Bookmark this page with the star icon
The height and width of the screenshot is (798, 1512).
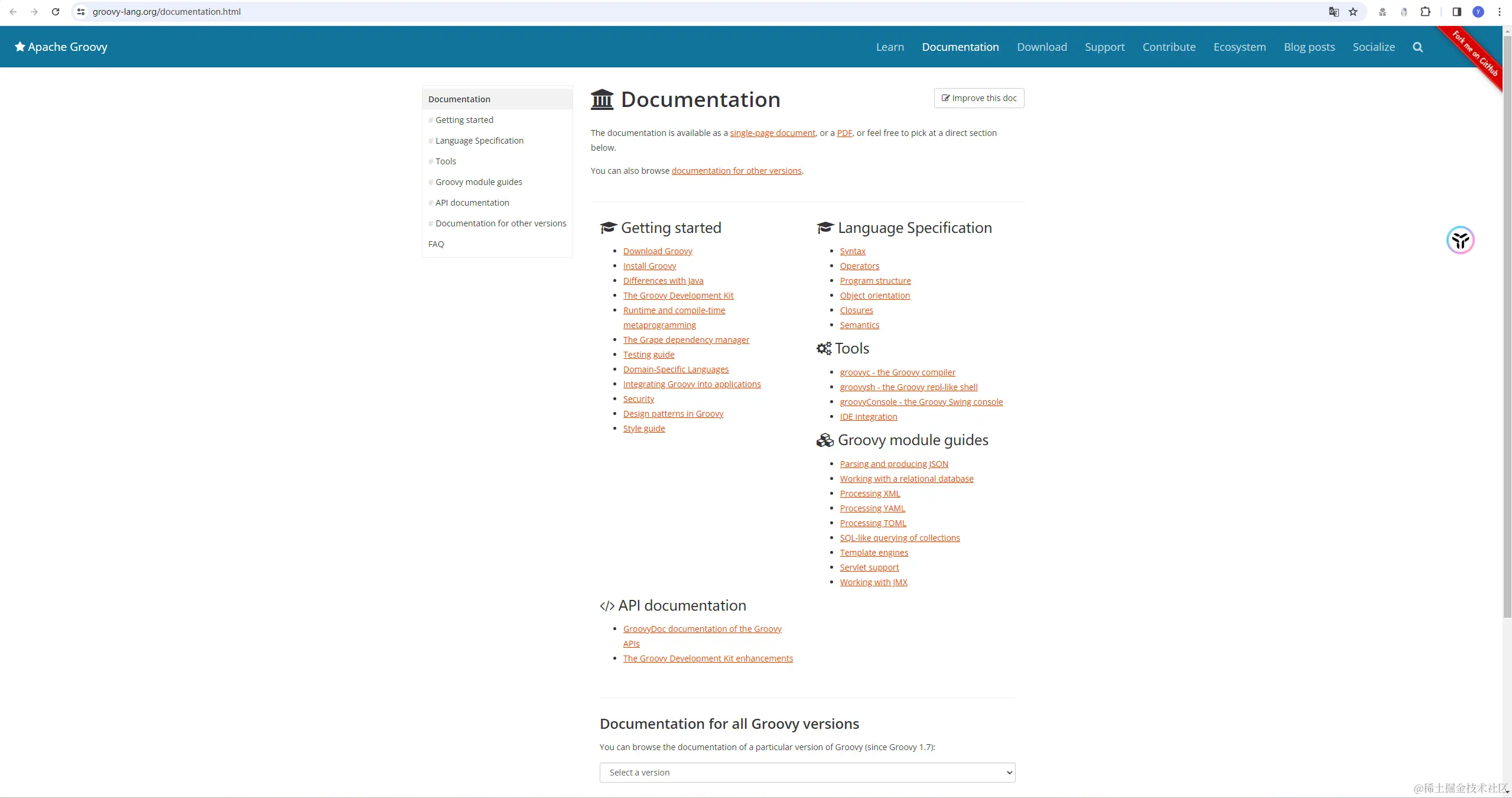point(1353,12)
